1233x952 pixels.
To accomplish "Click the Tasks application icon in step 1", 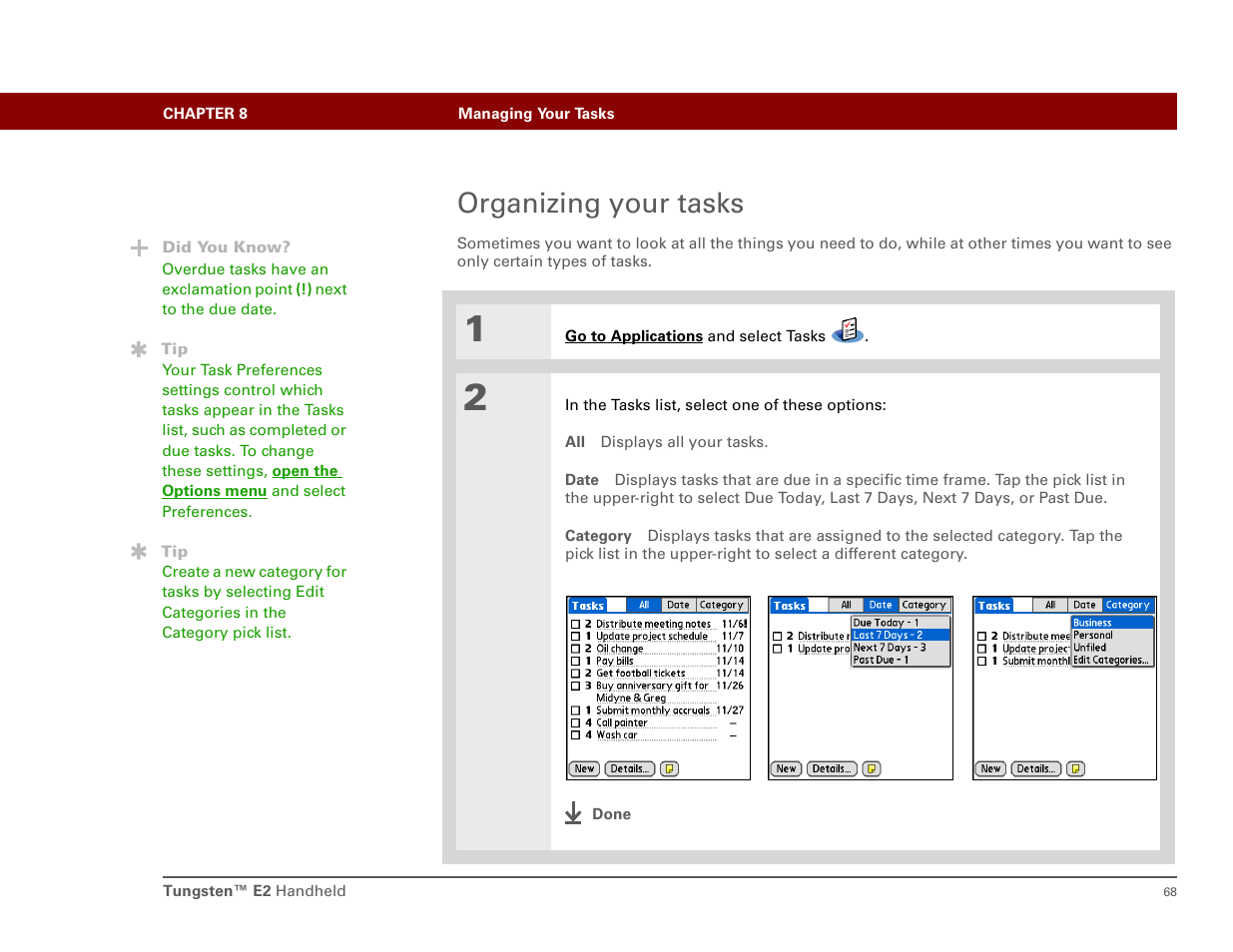I will [848, 330].
